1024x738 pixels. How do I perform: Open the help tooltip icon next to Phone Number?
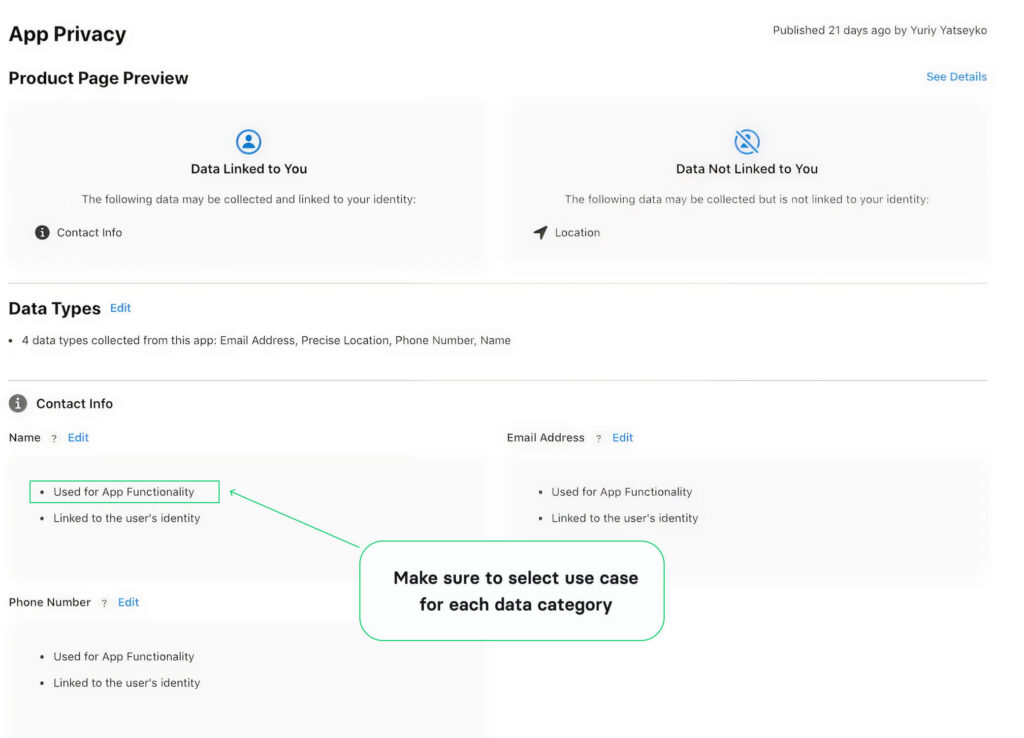(x=103, y=602)
